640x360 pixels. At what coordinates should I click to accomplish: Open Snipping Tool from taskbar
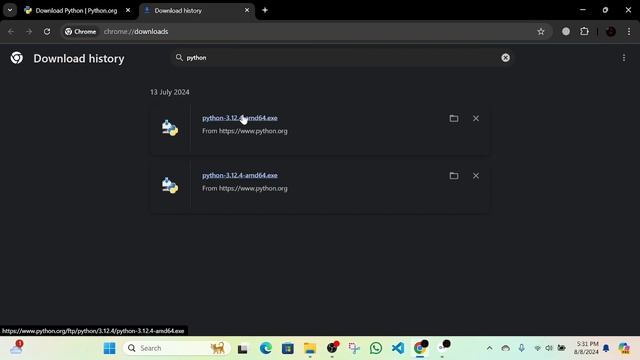(x=354, y=348)
